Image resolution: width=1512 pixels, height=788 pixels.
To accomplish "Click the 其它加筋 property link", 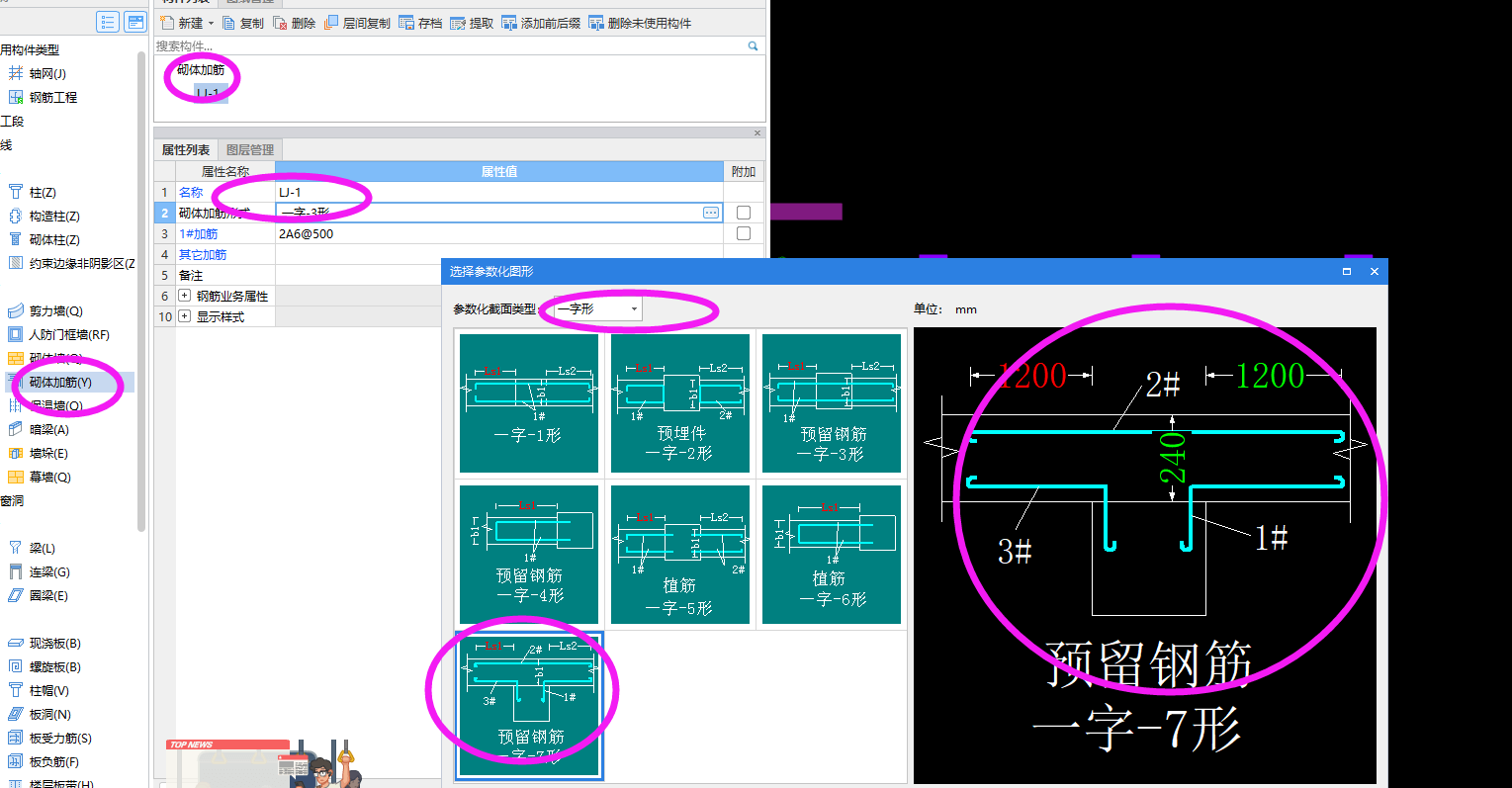I will tap(203, 255).
